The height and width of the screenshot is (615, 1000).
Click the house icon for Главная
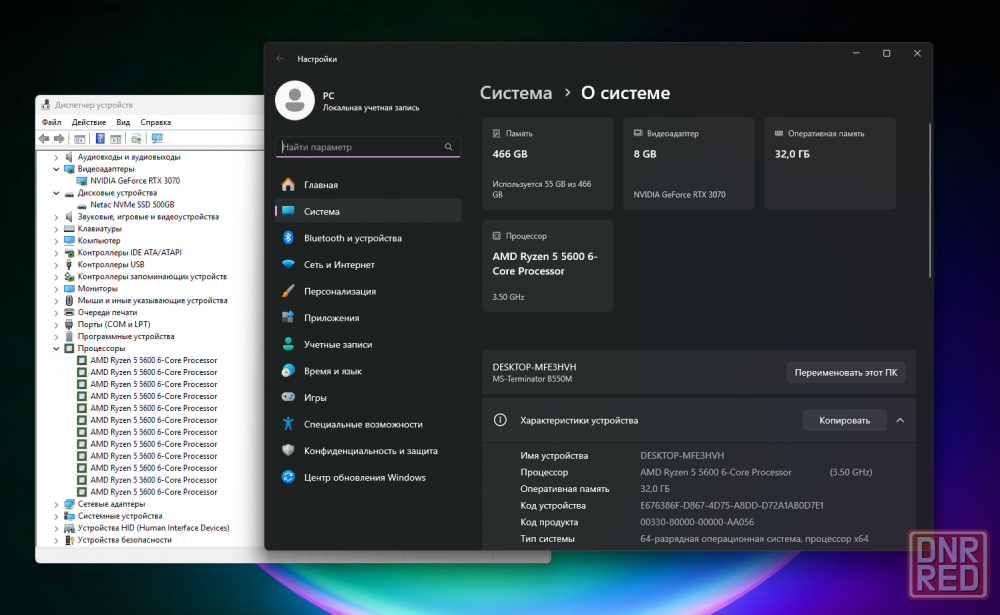[288, 184]
